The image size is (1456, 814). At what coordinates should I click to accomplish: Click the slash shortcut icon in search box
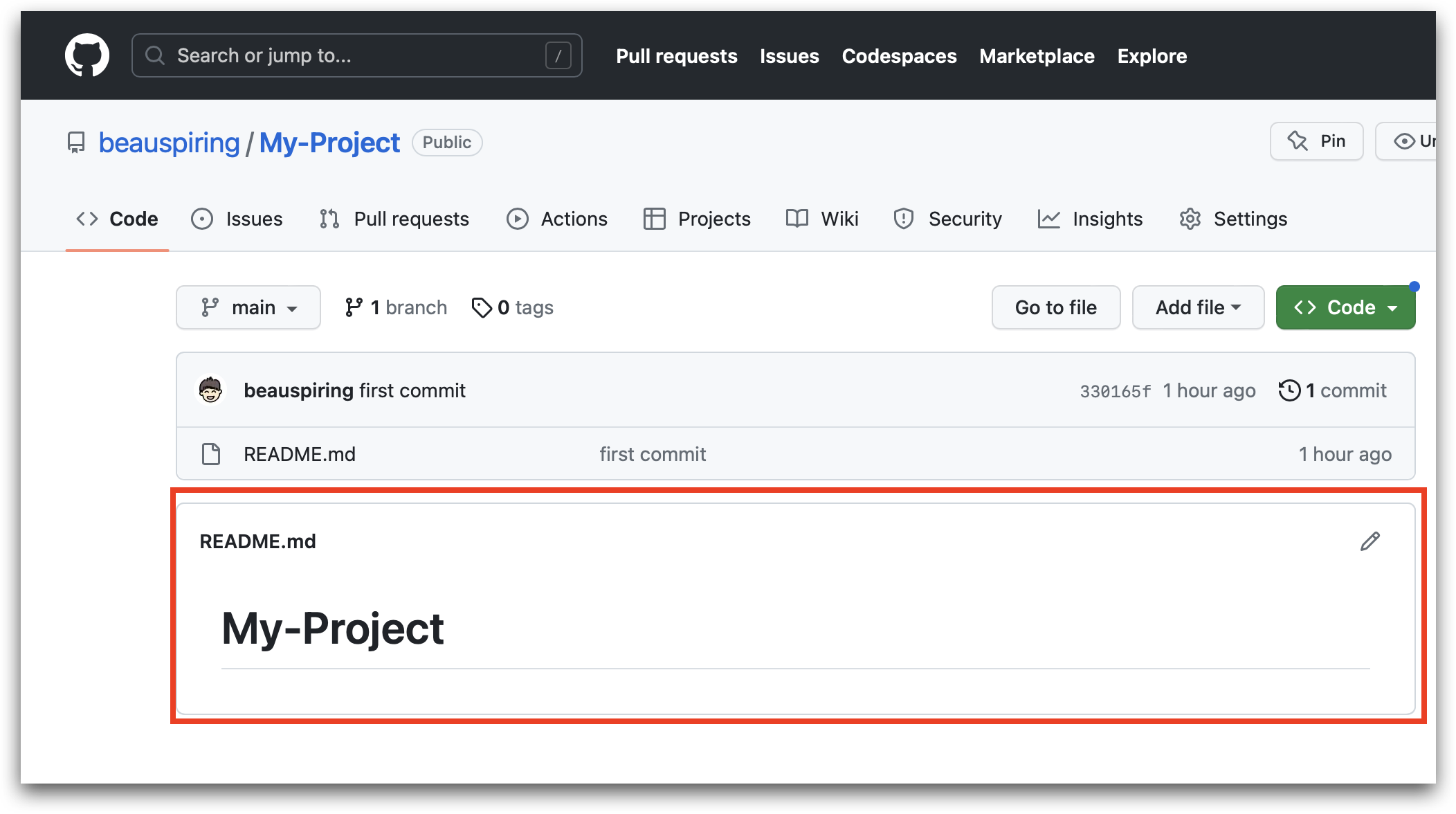[558, 55]
